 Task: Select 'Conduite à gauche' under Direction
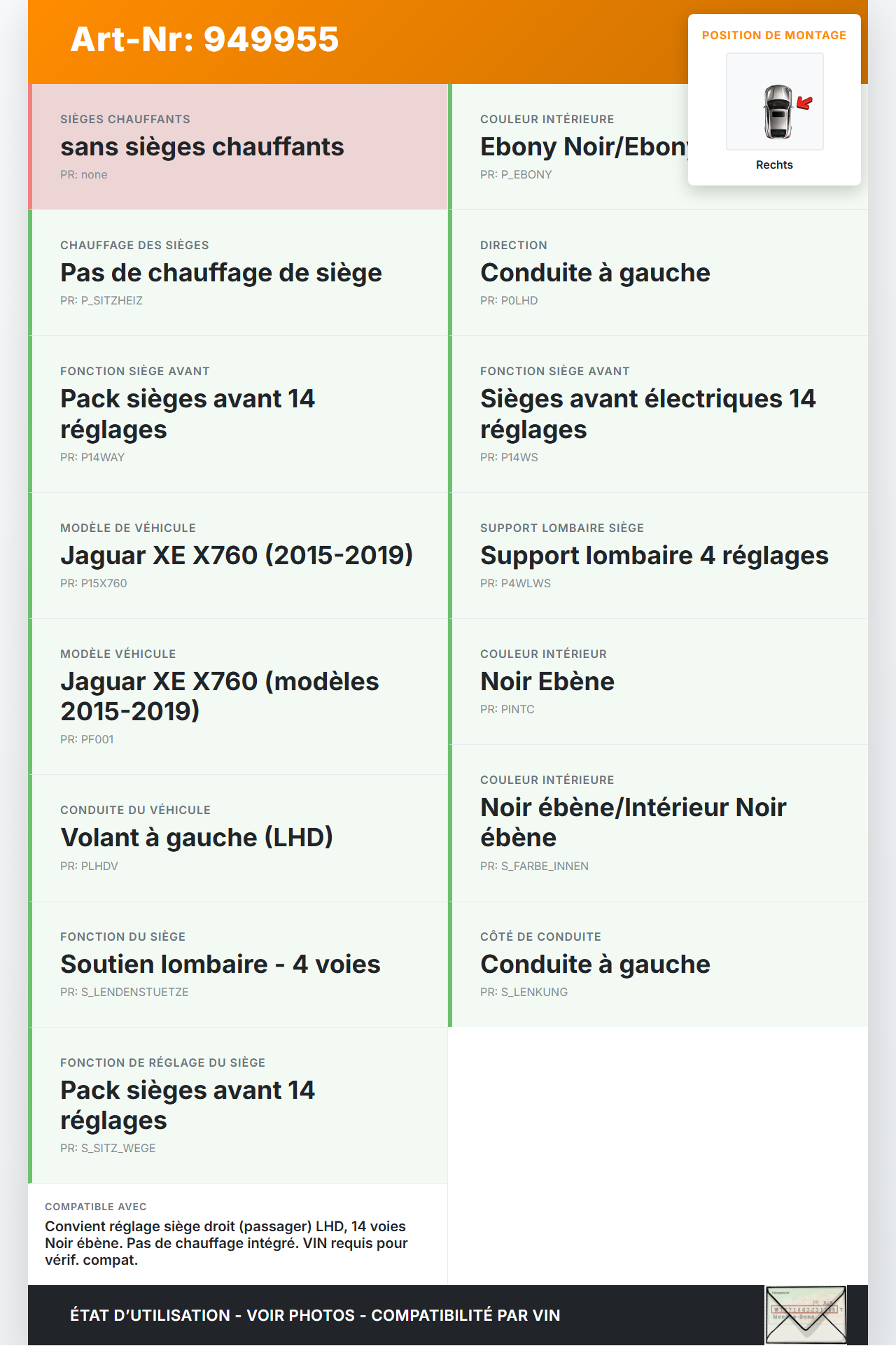(x=658, y=273)
